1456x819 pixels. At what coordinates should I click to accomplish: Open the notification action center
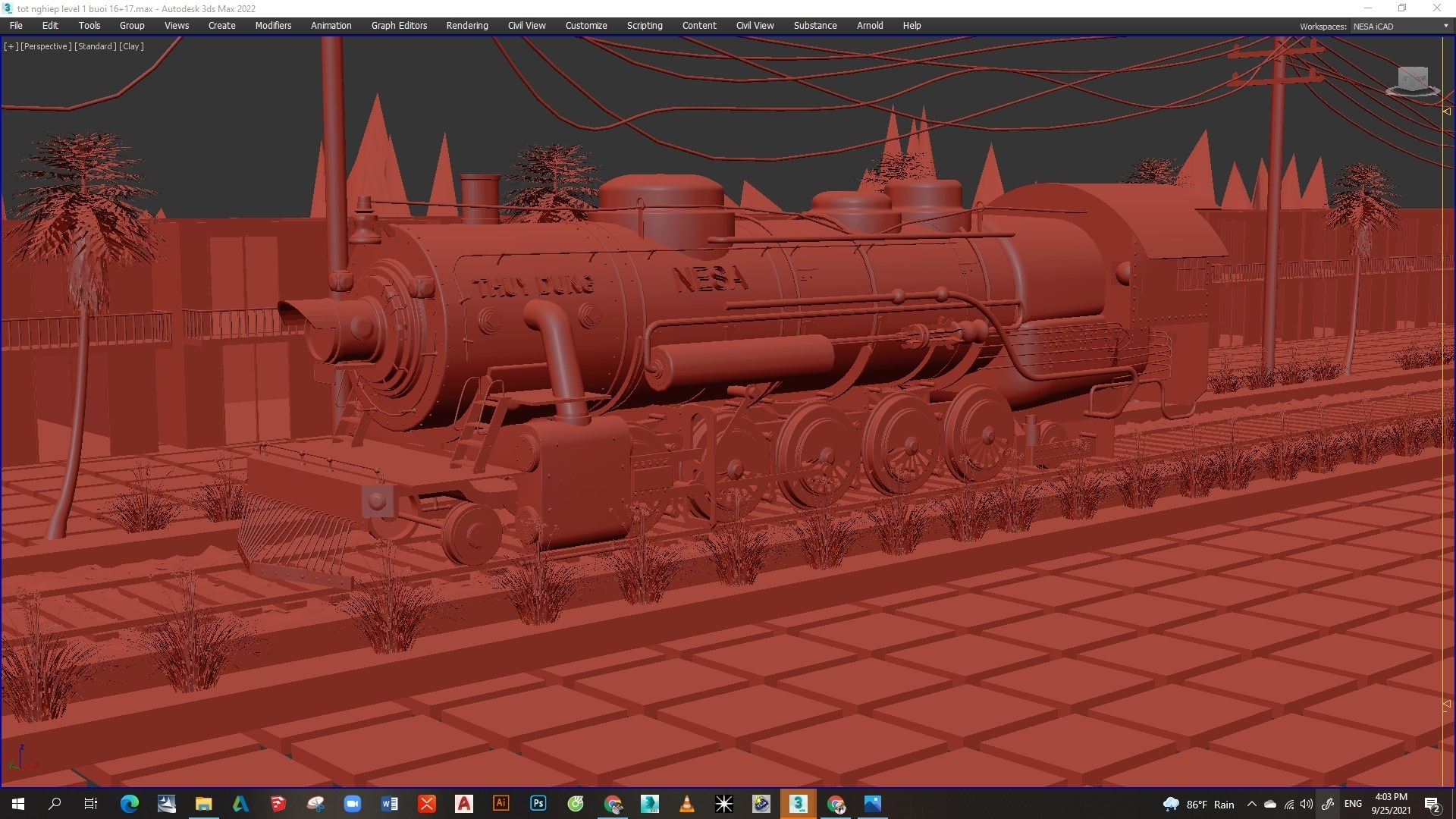(1432, 804)
